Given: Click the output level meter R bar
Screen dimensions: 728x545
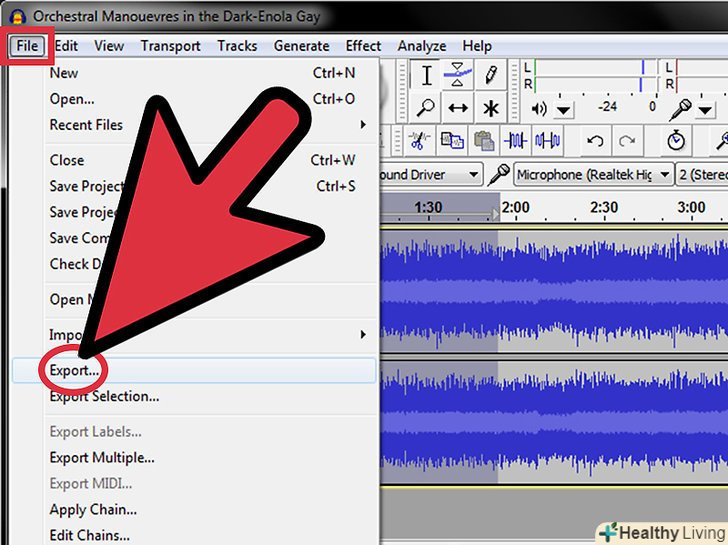Looking at the screenshot, I should tap(595, 84).
